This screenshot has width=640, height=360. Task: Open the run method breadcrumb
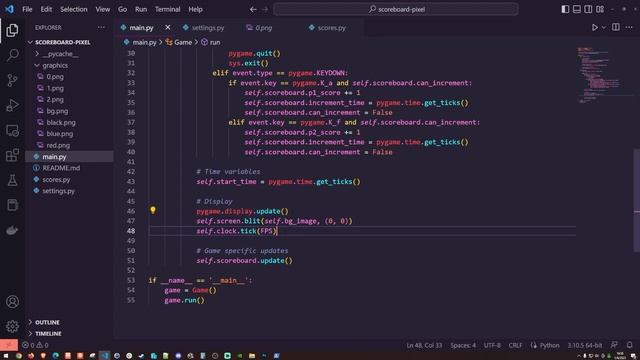(x=211, y=42)
